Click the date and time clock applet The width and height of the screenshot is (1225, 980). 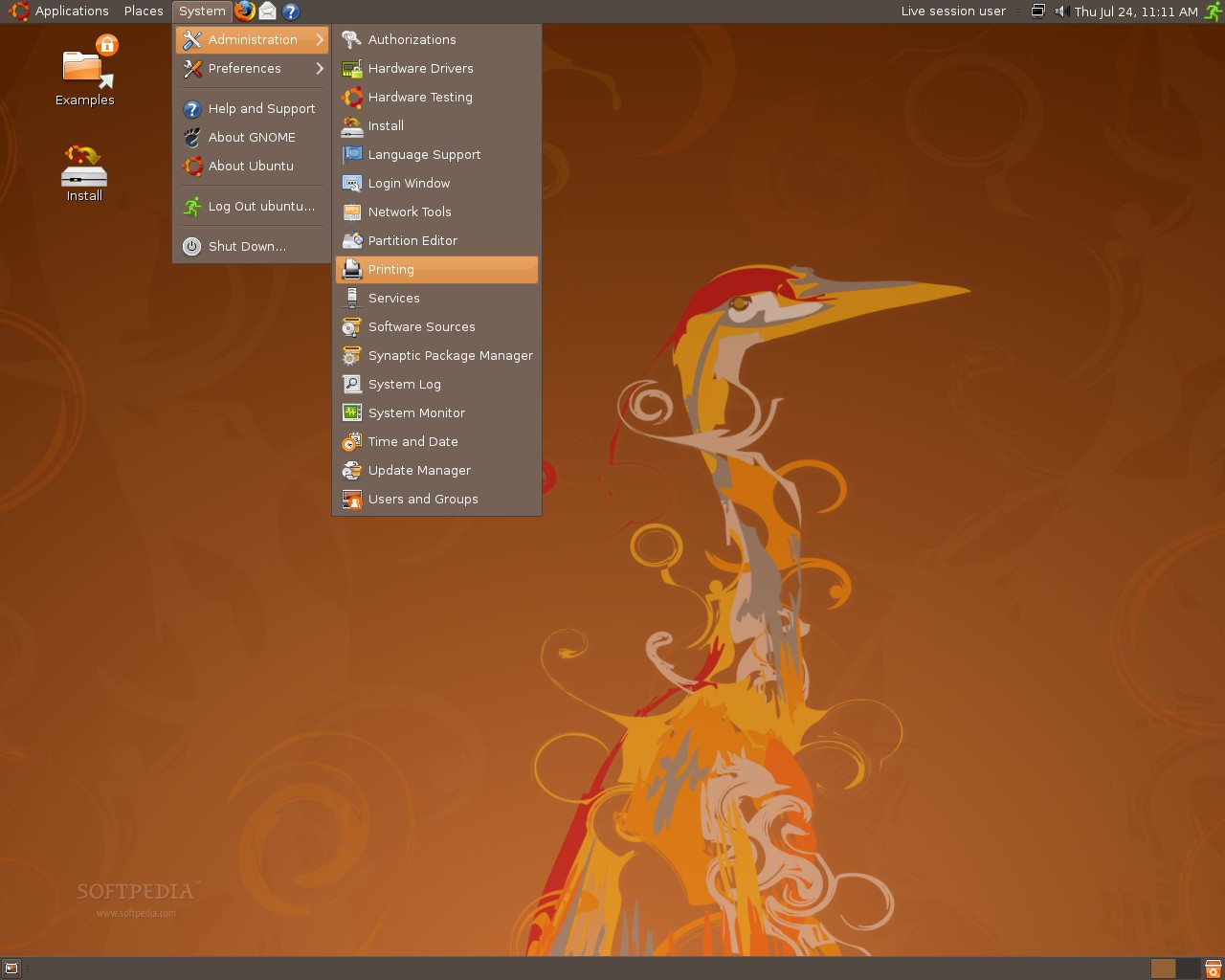coord(1136,11)
